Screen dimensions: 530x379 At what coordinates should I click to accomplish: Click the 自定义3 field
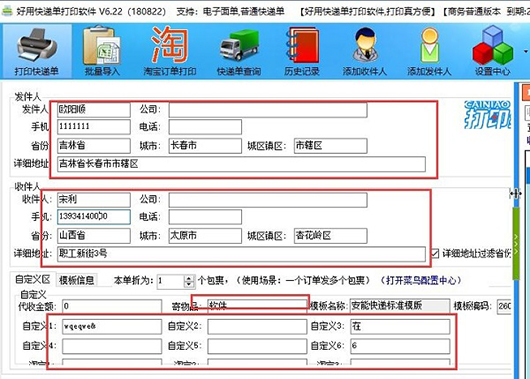coord(400,327)
